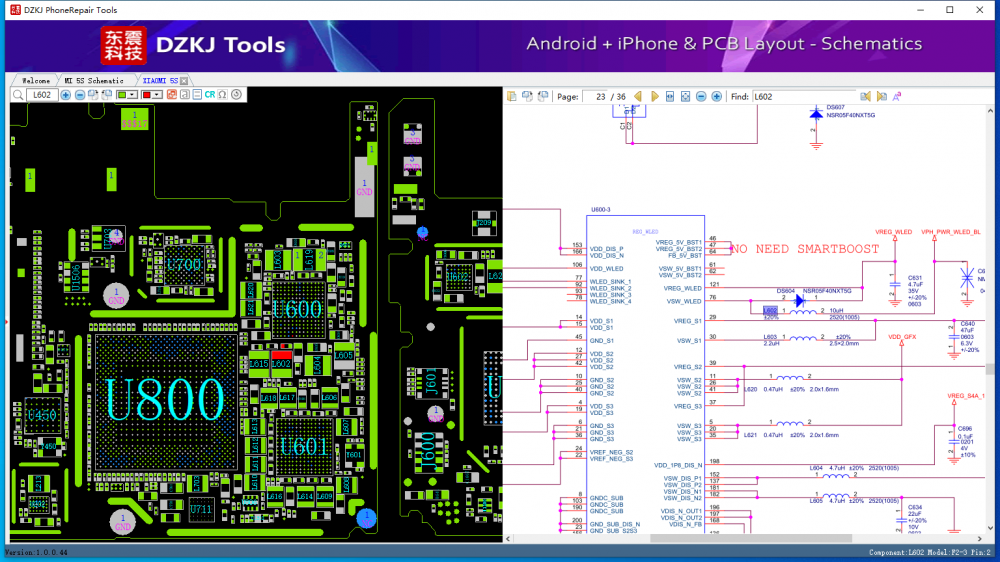1000x562 pixels.
Task: Open the red color dropdown
Action: pyautogui.click(x=158, y=95)
